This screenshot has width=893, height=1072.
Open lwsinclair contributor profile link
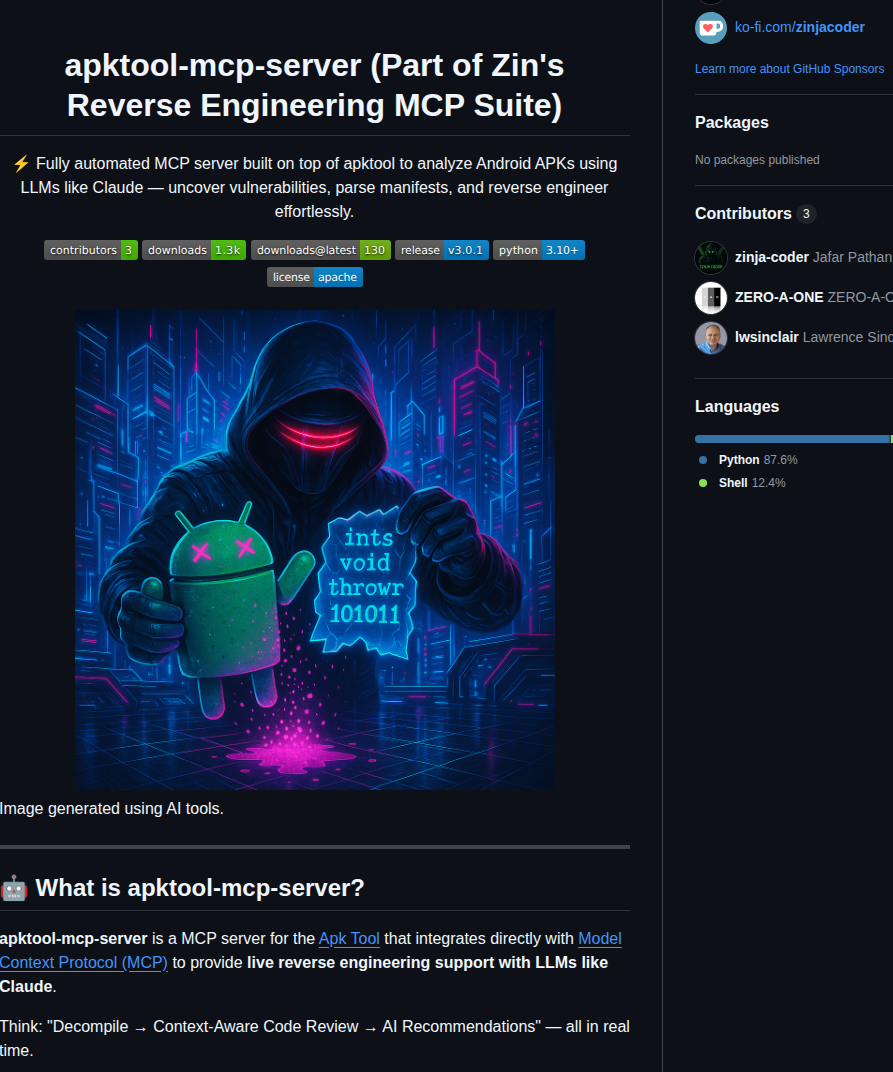[767, 337]
